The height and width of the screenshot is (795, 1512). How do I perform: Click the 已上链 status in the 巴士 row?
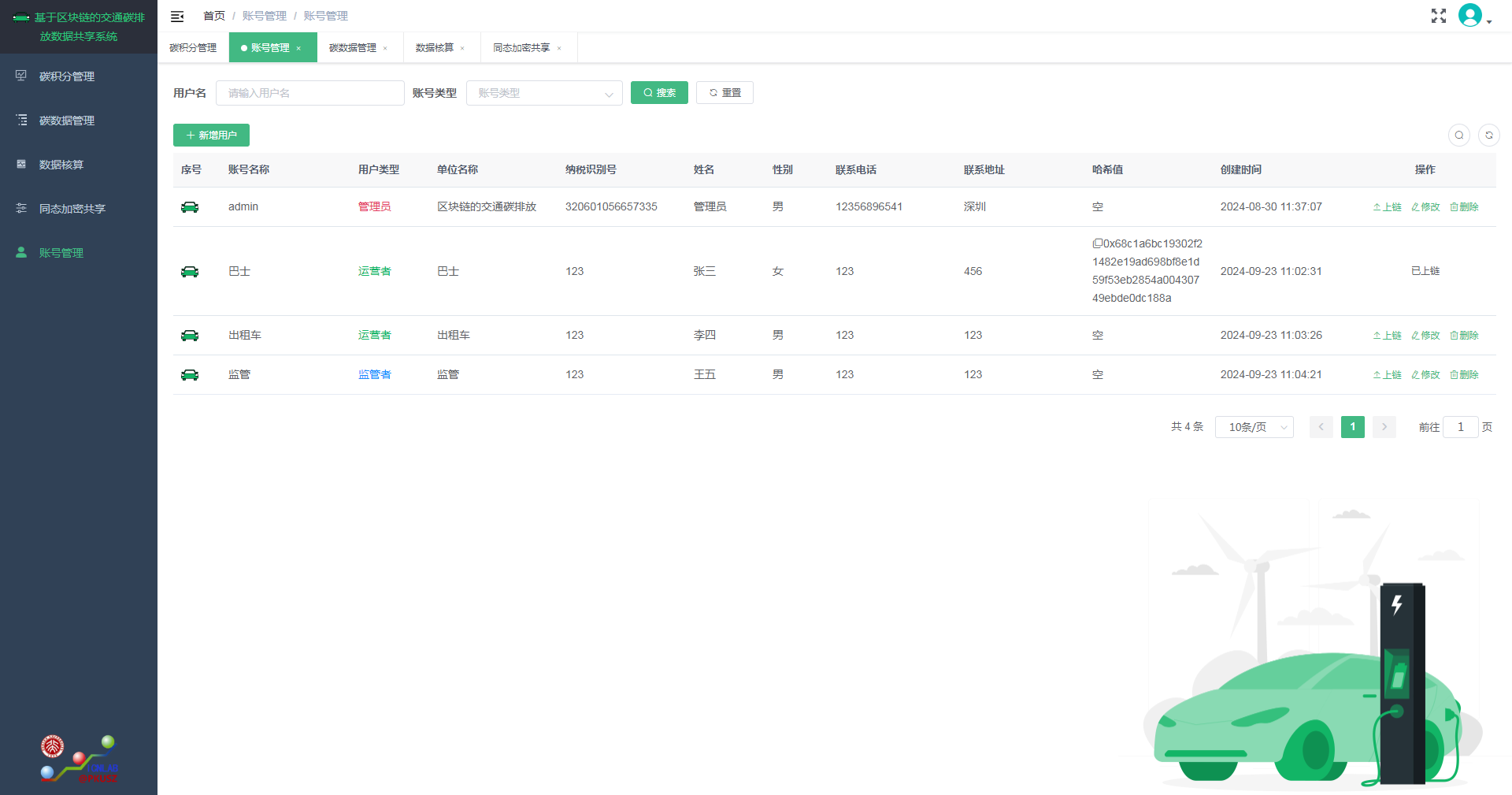click(1425, 271)
